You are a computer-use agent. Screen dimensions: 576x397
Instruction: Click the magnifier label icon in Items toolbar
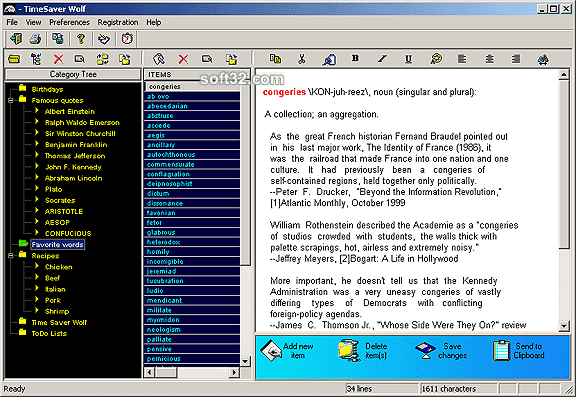tap(207, 59)
